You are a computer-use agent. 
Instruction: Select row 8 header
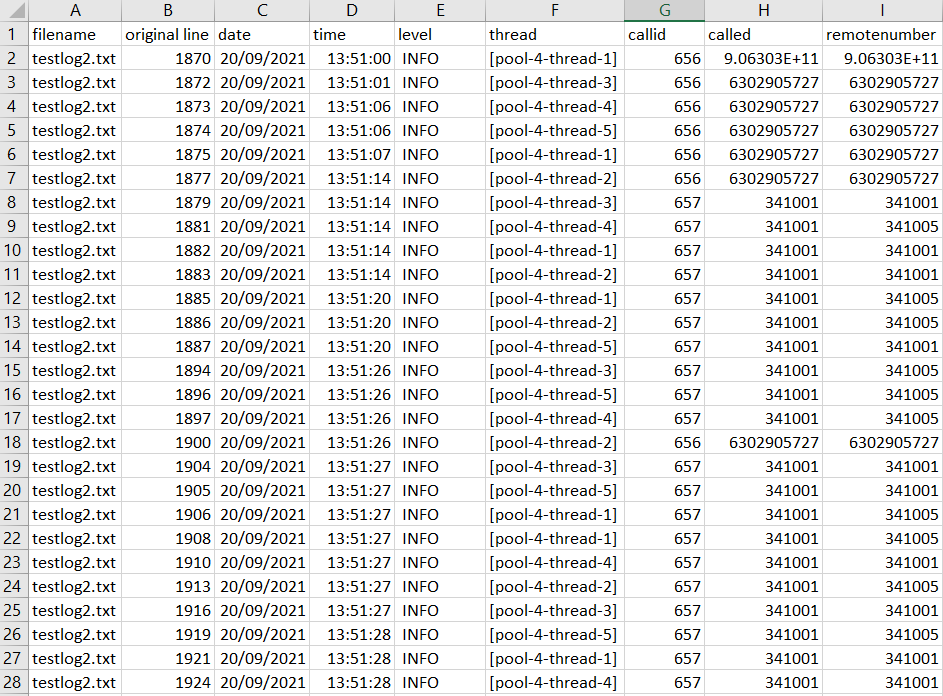(14, 202)
